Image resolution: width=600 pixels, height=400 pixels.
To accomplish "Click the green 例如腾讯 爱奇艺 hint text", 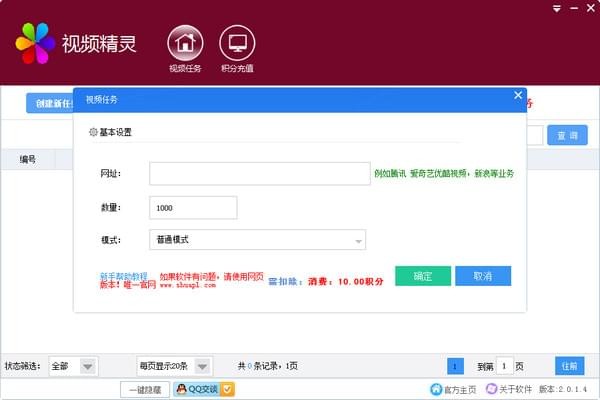I will 444,173.
